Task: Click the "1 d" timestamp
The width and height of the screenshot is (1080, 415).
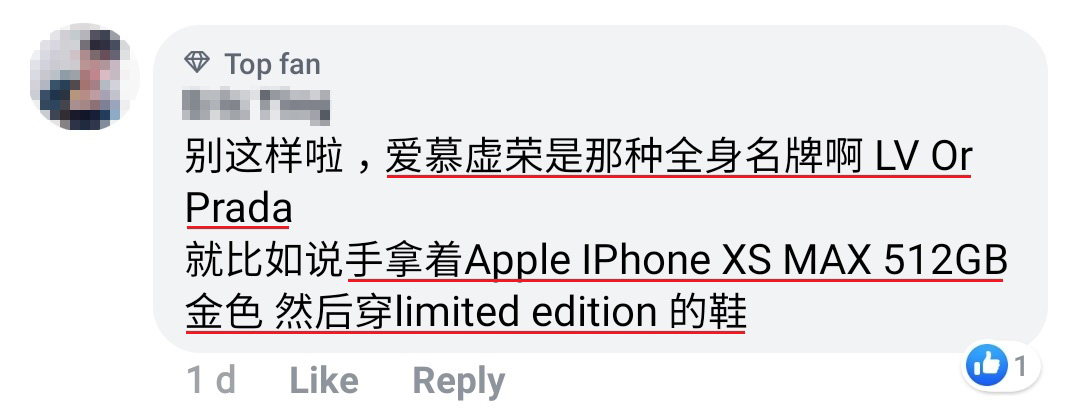Action: pos(211,380)
